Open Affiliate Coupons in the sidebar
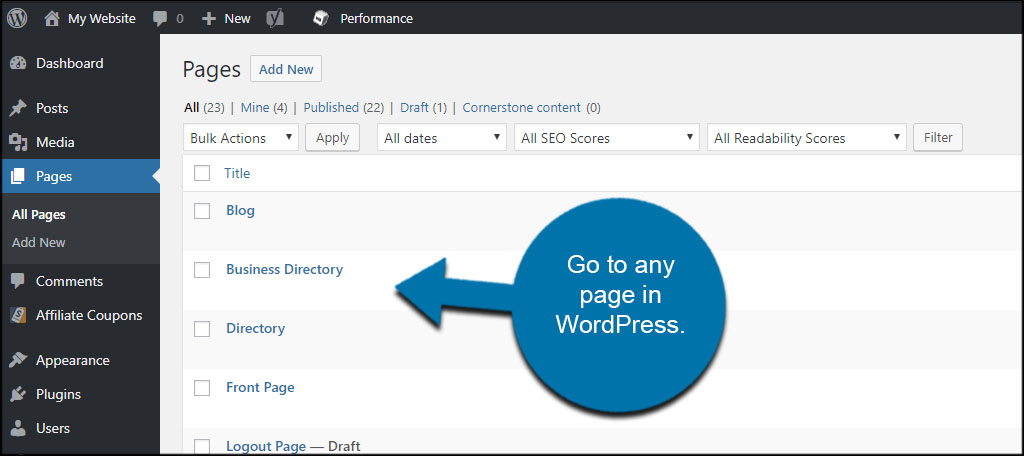The height and width of the screenshot is (456, 1024). tap(89, 316)
